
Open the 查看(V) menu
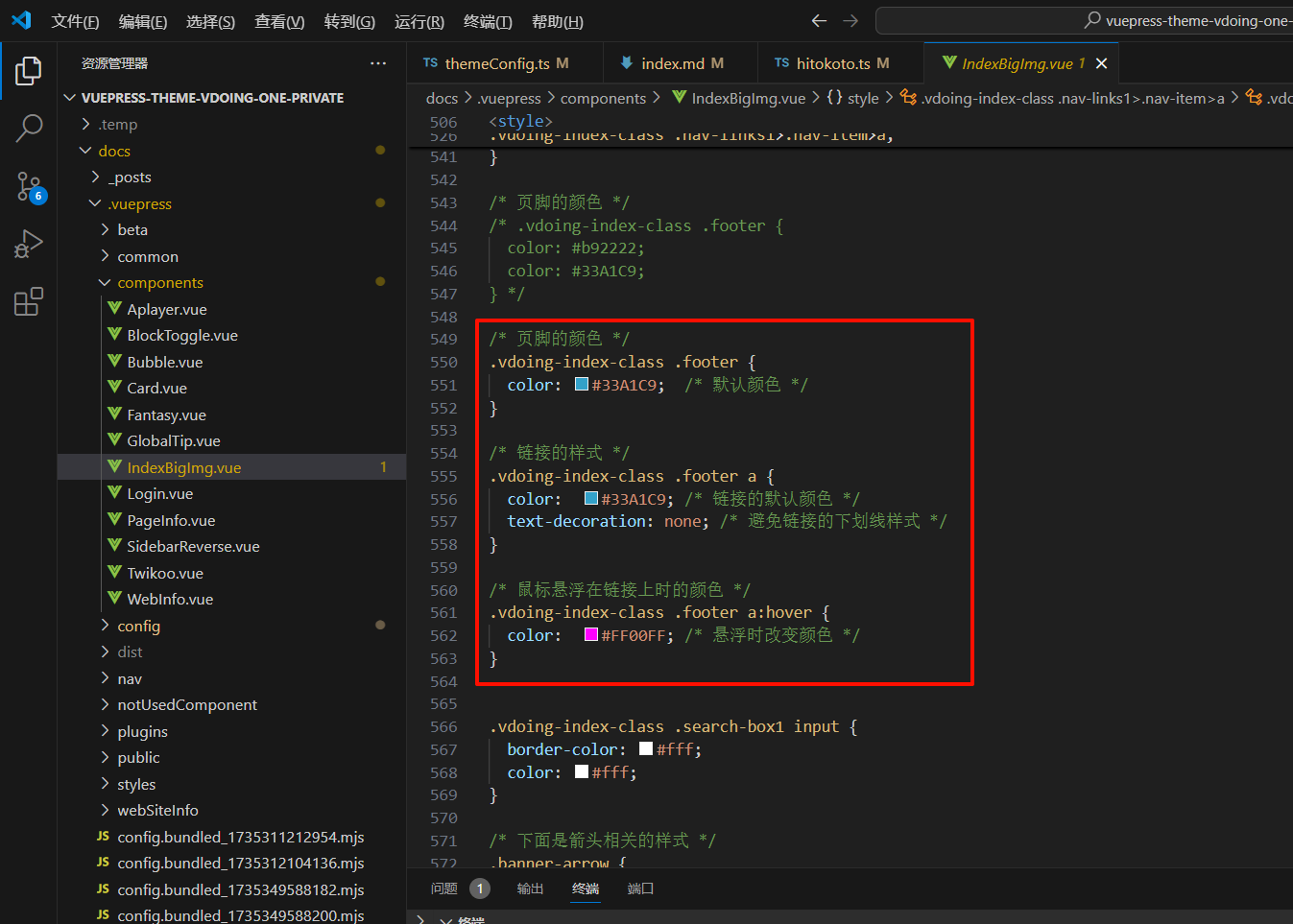pos(279,21)
